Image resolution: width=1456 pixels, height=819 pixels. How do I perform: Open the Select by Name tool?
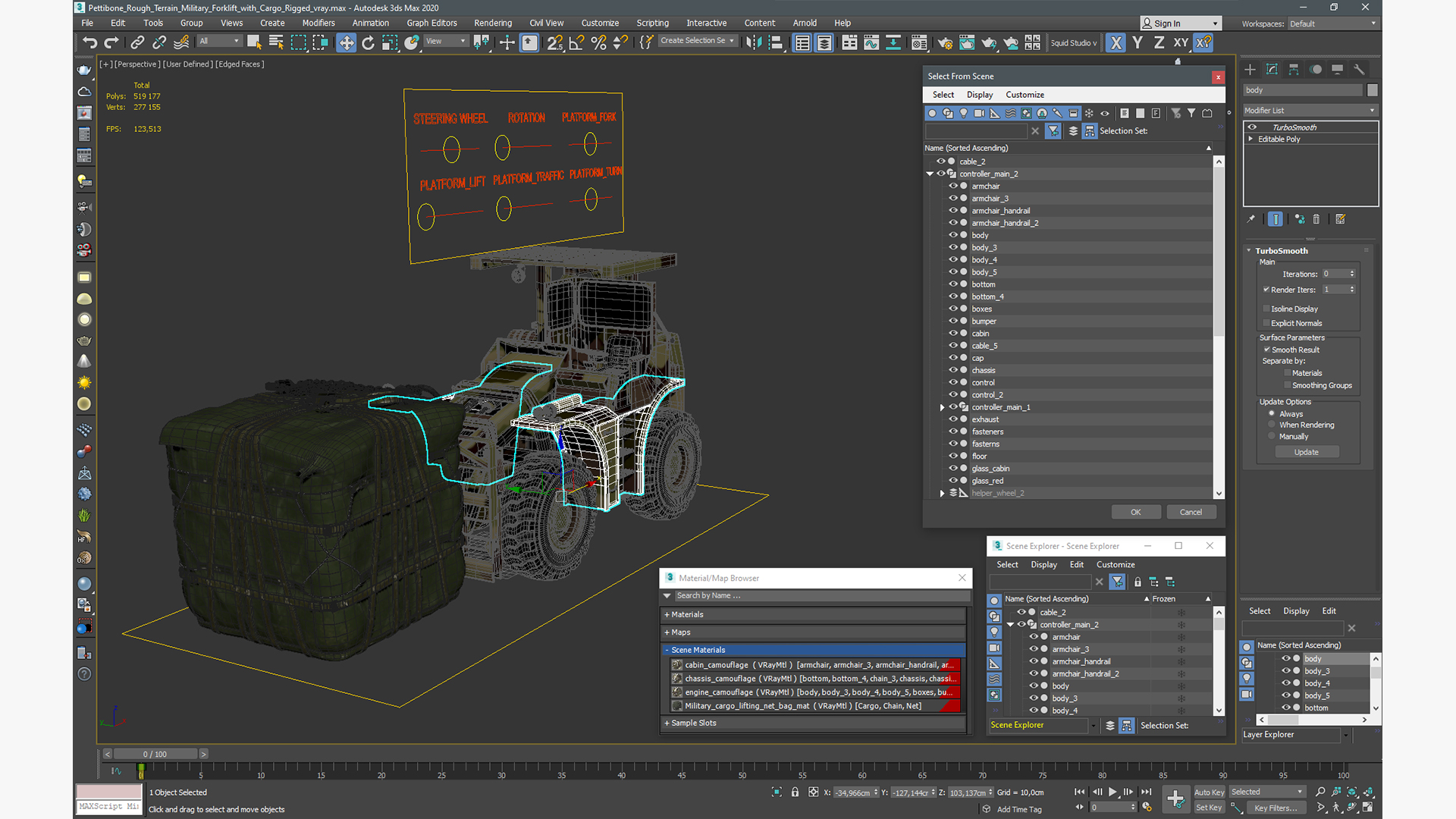276,42
